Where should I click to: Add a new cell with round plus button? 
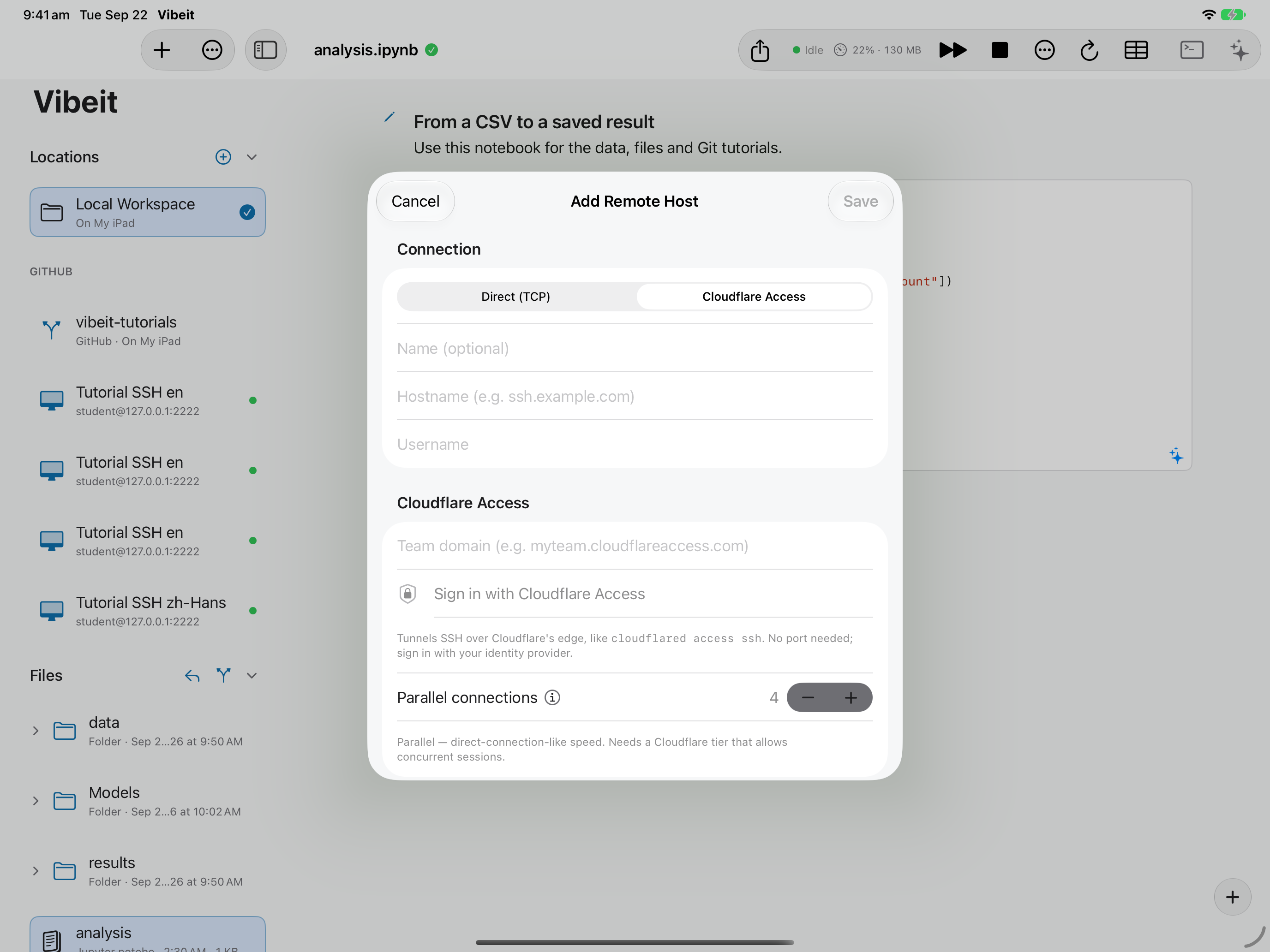pyautogui.click(x=1232, y=897)
